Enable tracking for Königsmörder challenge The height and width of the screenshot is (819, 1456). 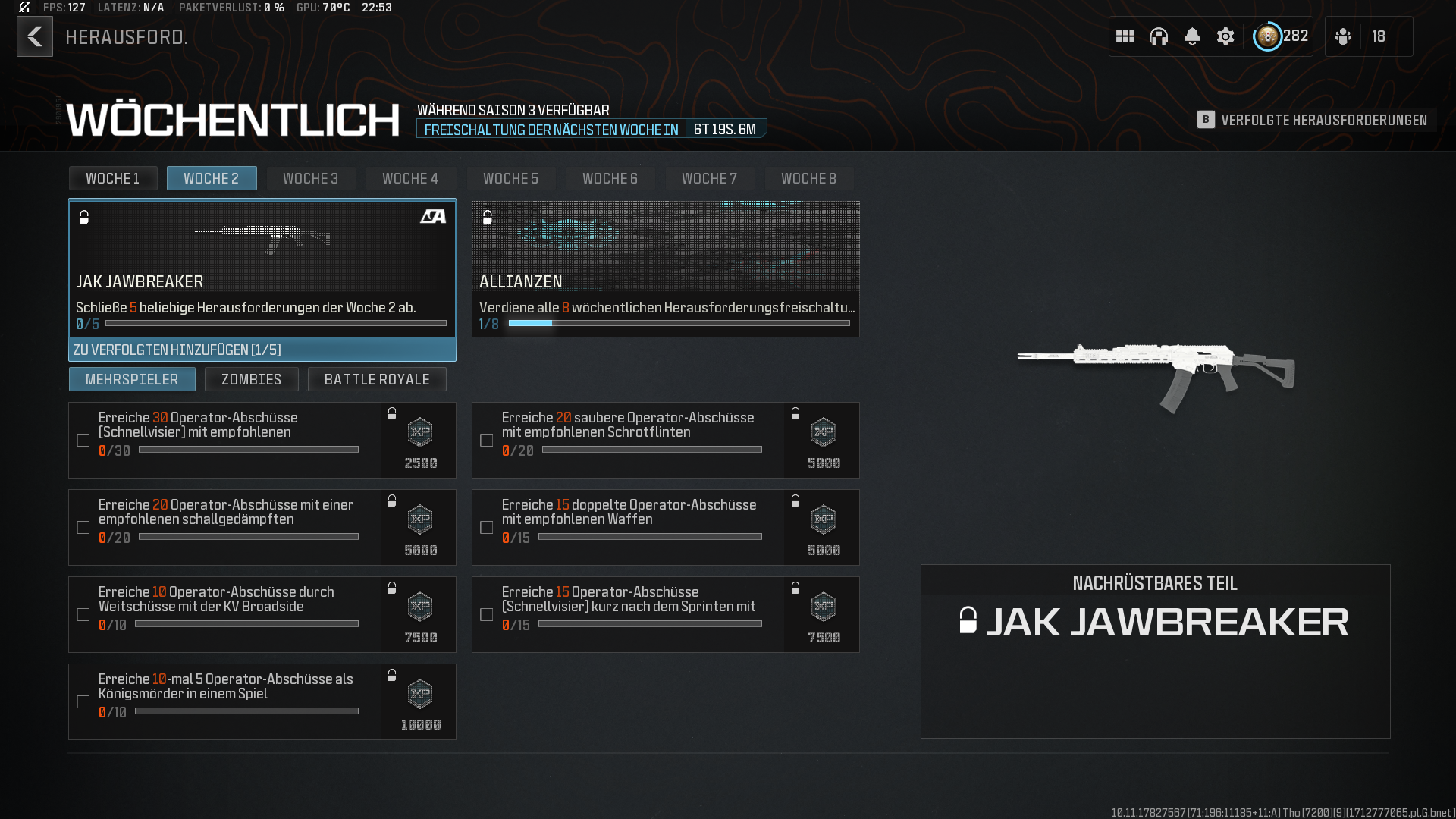click(83, 702)
